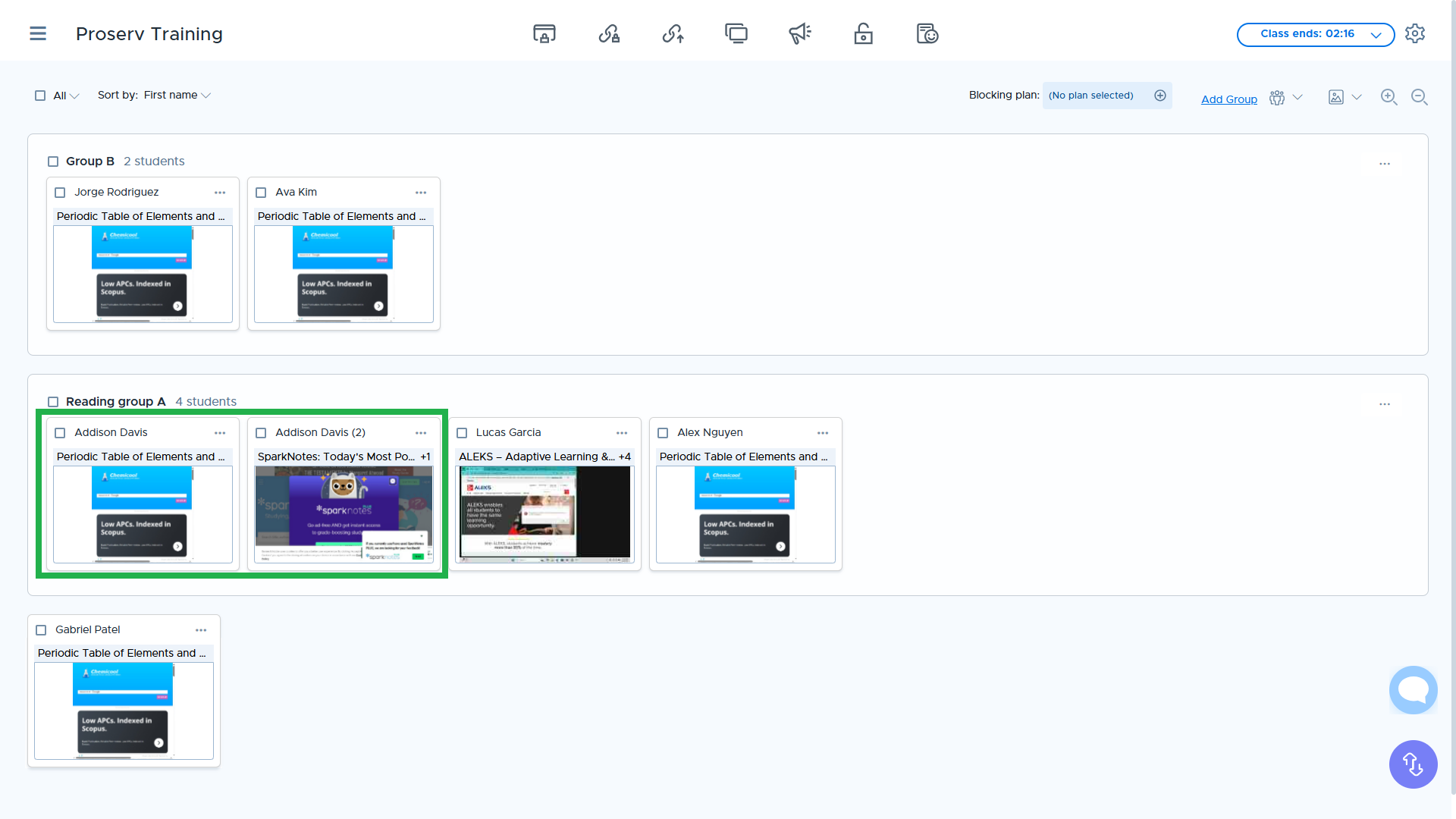The image size is (1456, 819).
Task: Select the announcement megaphone tool
Action: coord(800,33)
